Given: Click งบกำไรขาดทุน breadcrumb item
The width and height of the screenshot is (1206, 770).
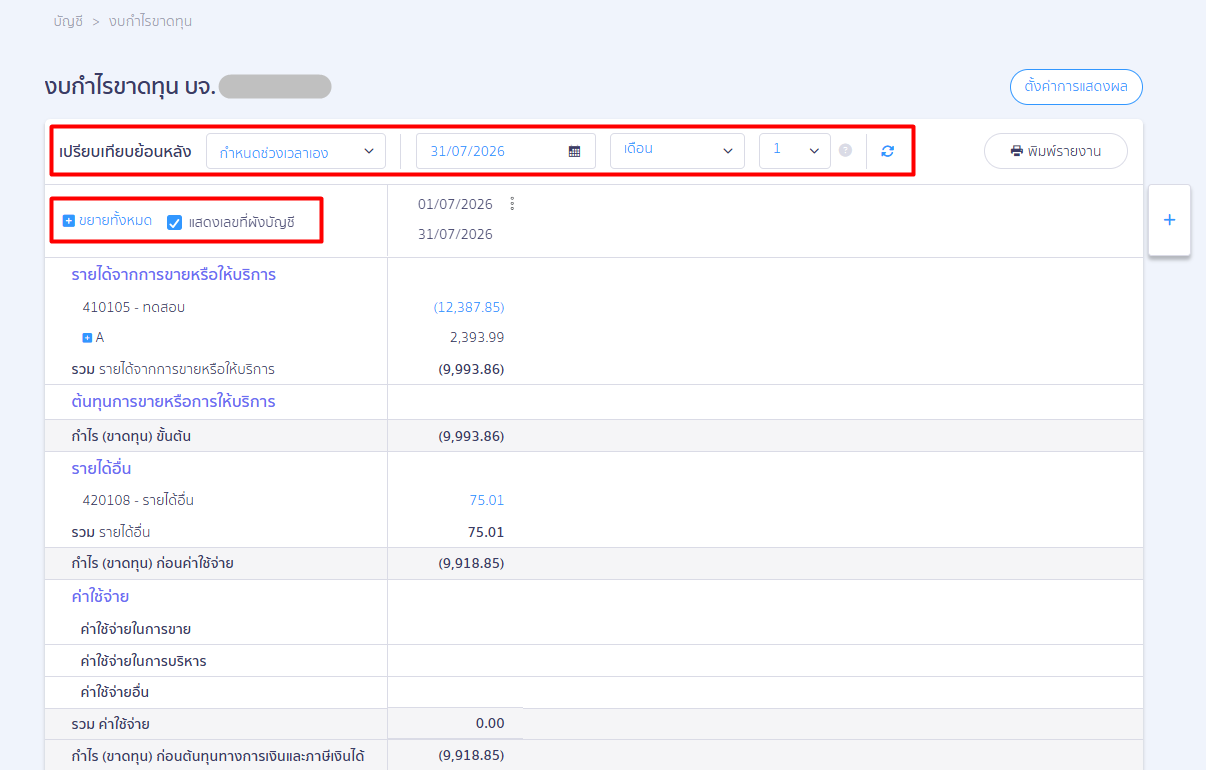Looking at the screenshot, I should [x=150, y=21].
